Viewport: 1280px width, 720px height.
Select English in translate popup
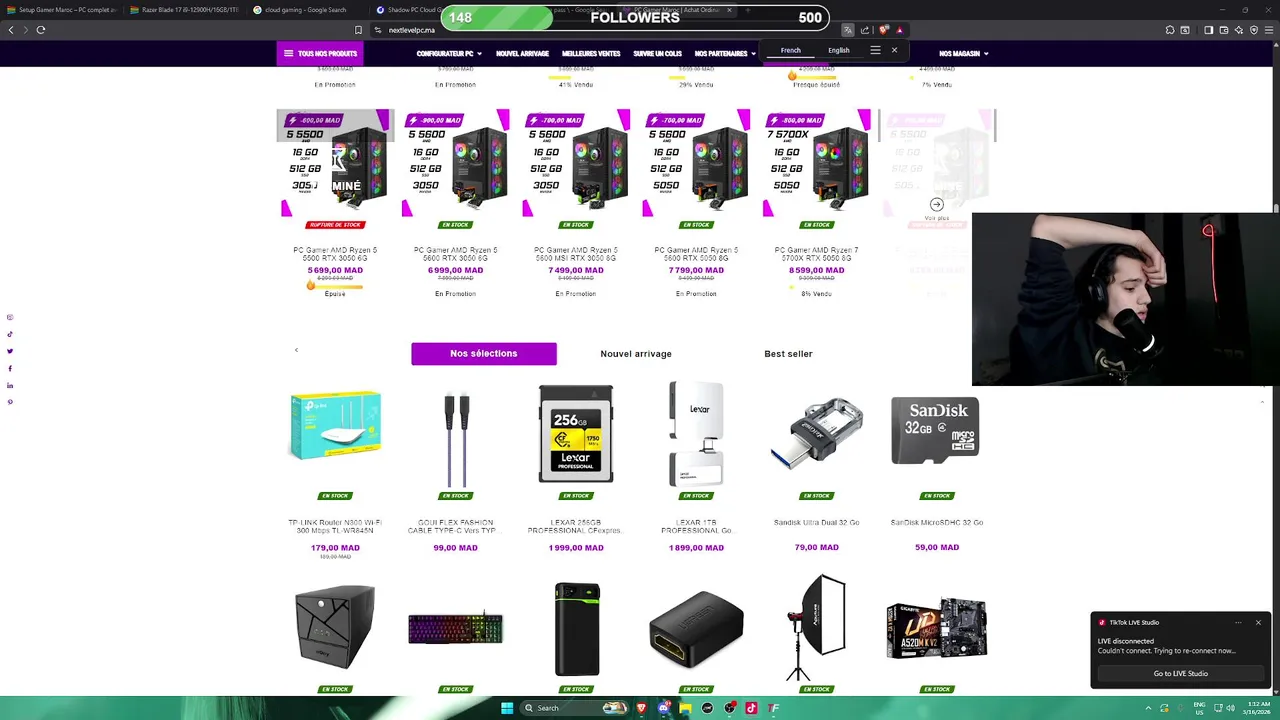pos(839,50)
